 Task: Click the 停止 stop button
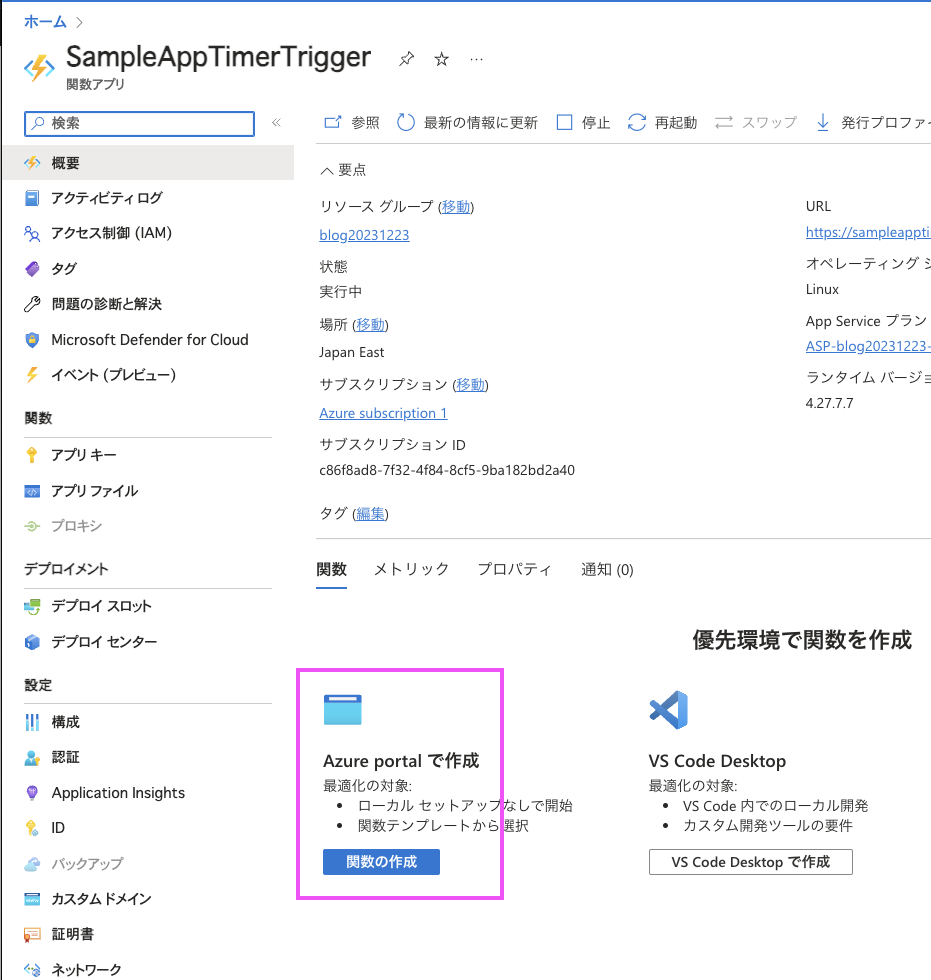pos(583,122)
